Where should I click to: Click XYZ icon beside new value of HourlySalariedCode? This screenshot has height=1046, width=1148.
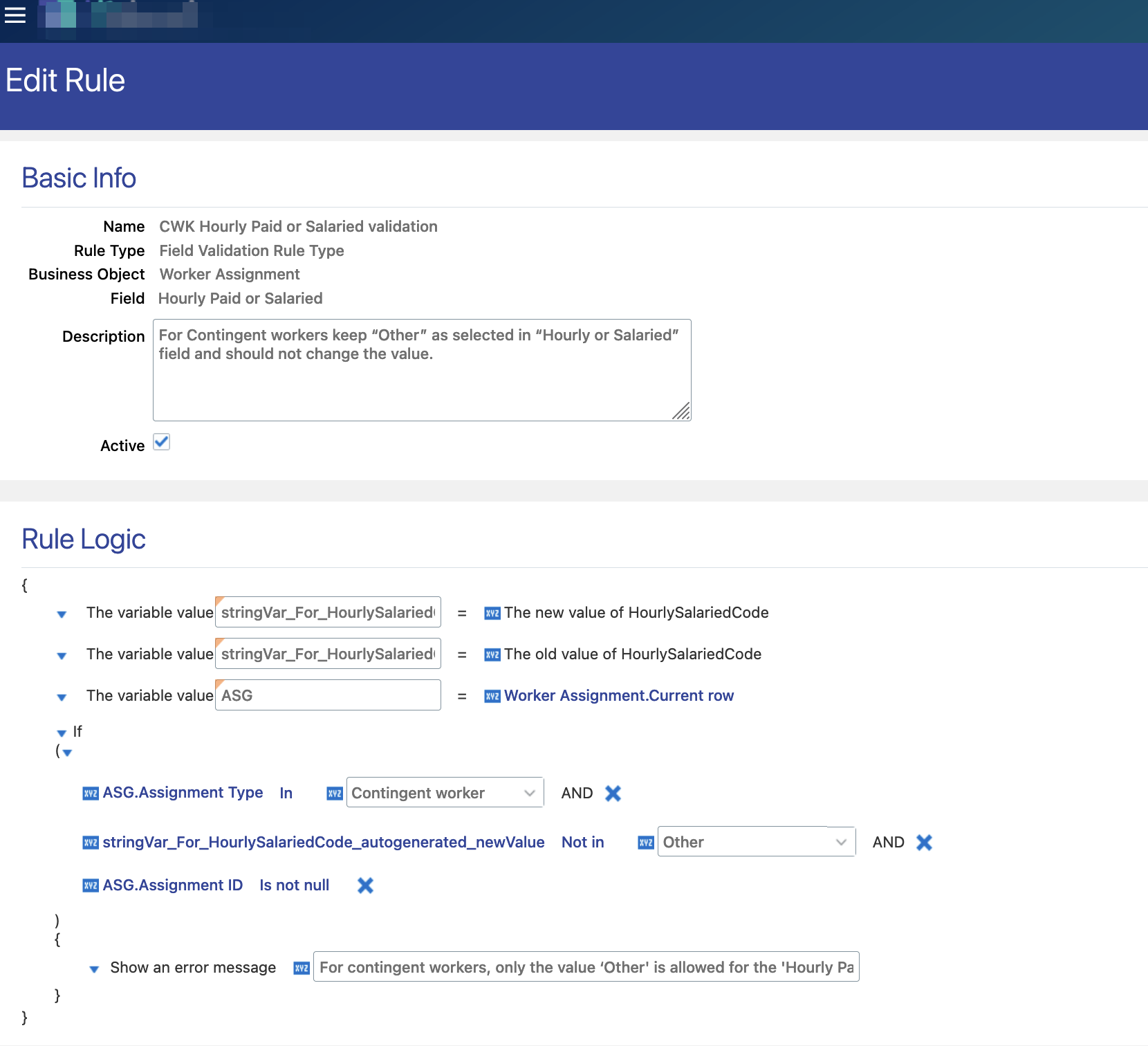492,613
